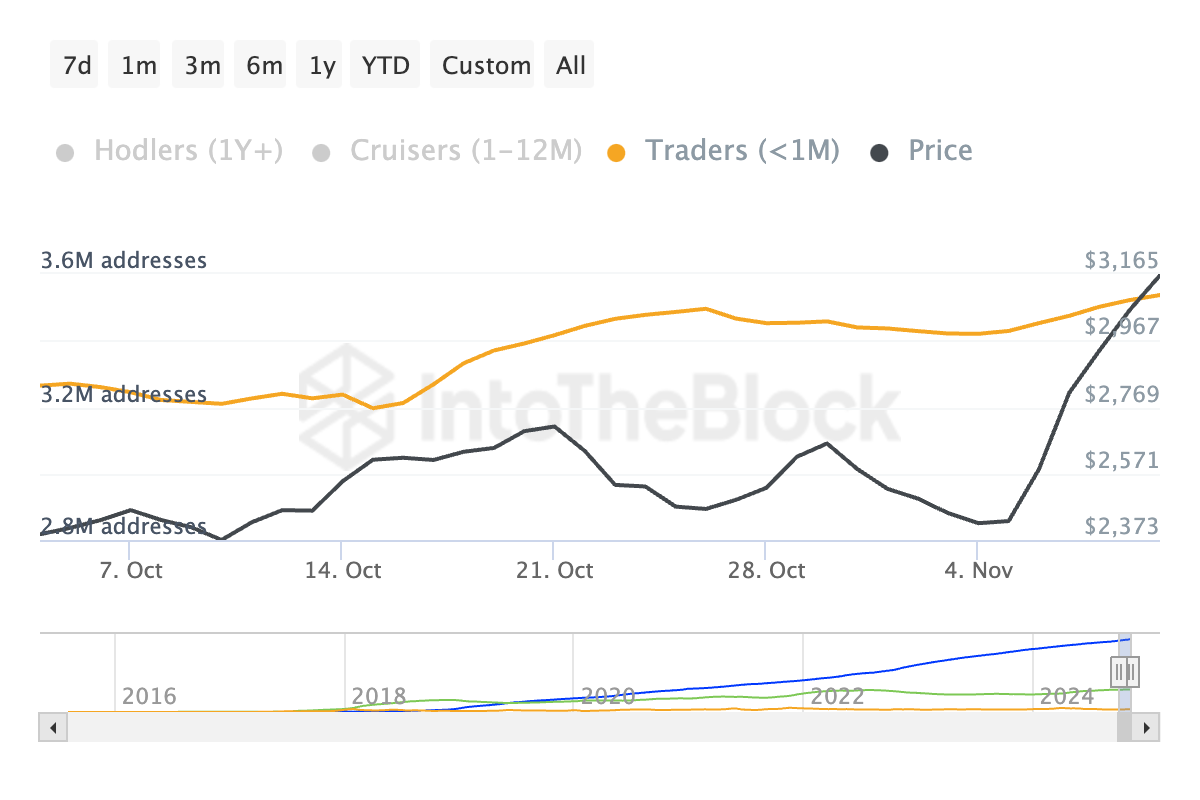The height and width of the screenshot is (800, 1200).
Task: Select the 1m time range
Action: click(x=139, y=66)
